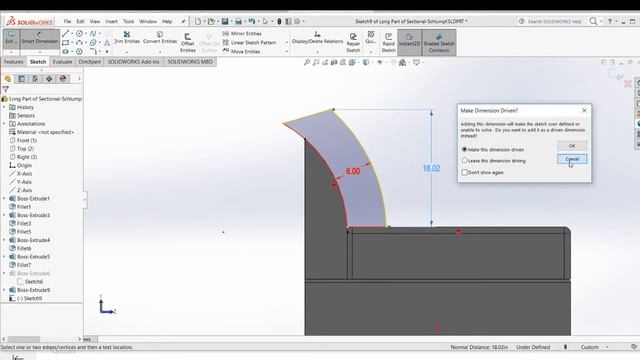Click the New document icon

(x=198, y=21)
